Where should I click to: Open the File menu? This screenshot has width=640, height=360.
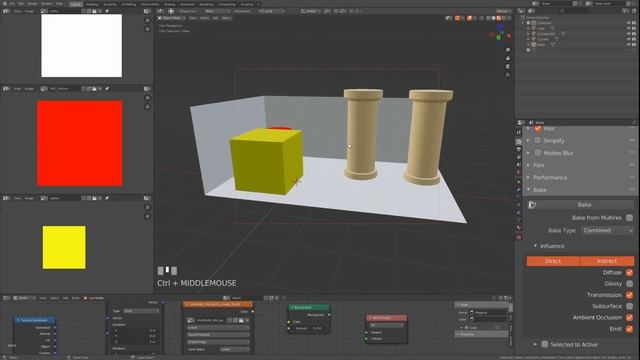click(12, 4)
